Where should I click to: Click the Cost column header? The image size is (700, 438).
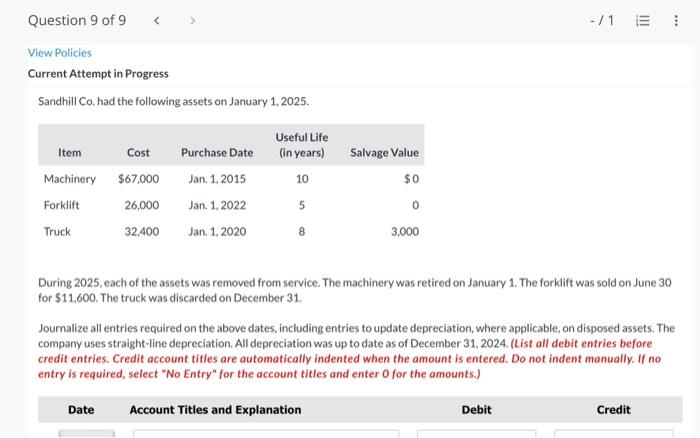click(x=138, y=153)
